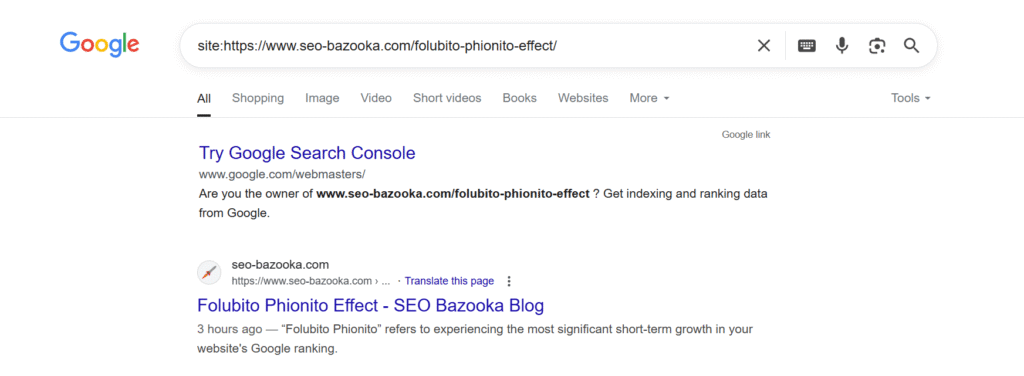Switch to the Image tab

322,98
